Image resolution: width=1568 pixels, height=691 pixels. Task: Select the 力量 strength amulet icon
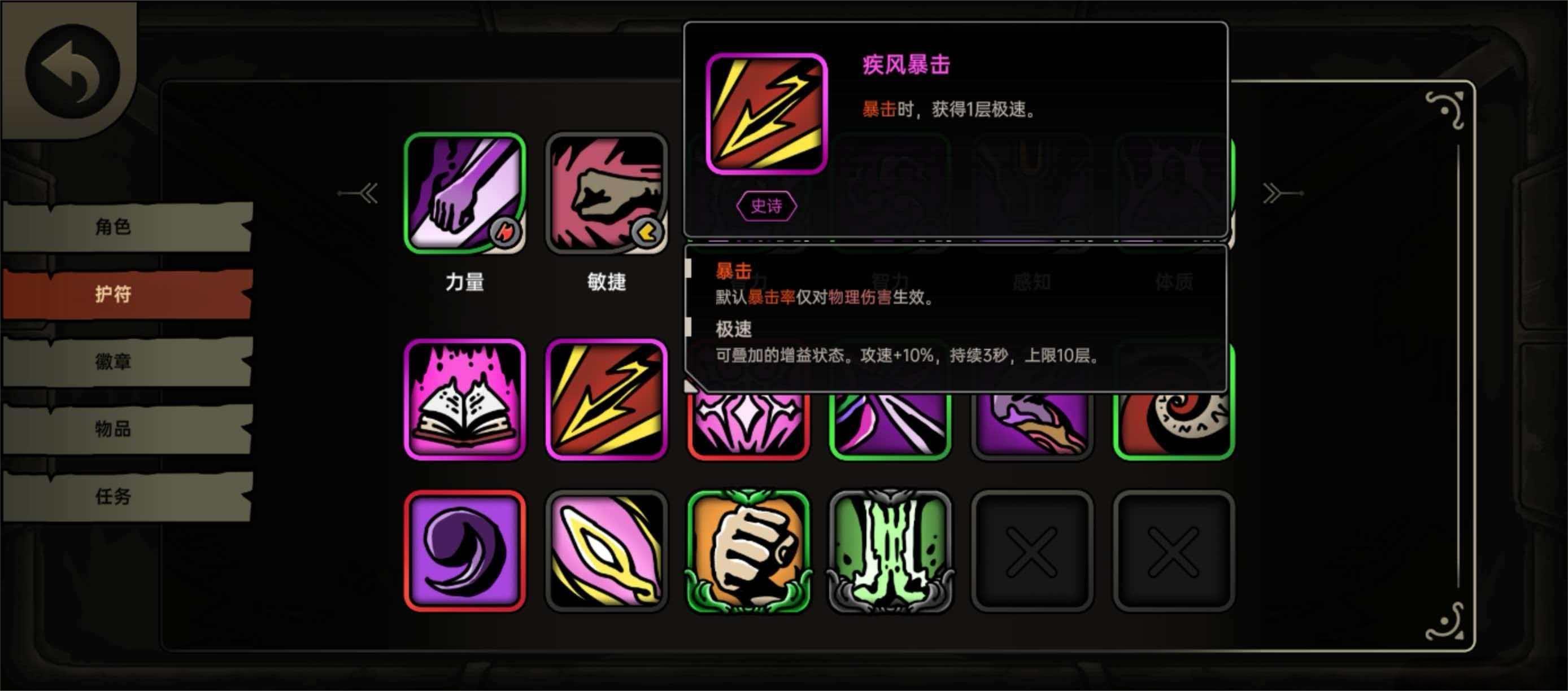pyautogui.click(x=464, y=193)
